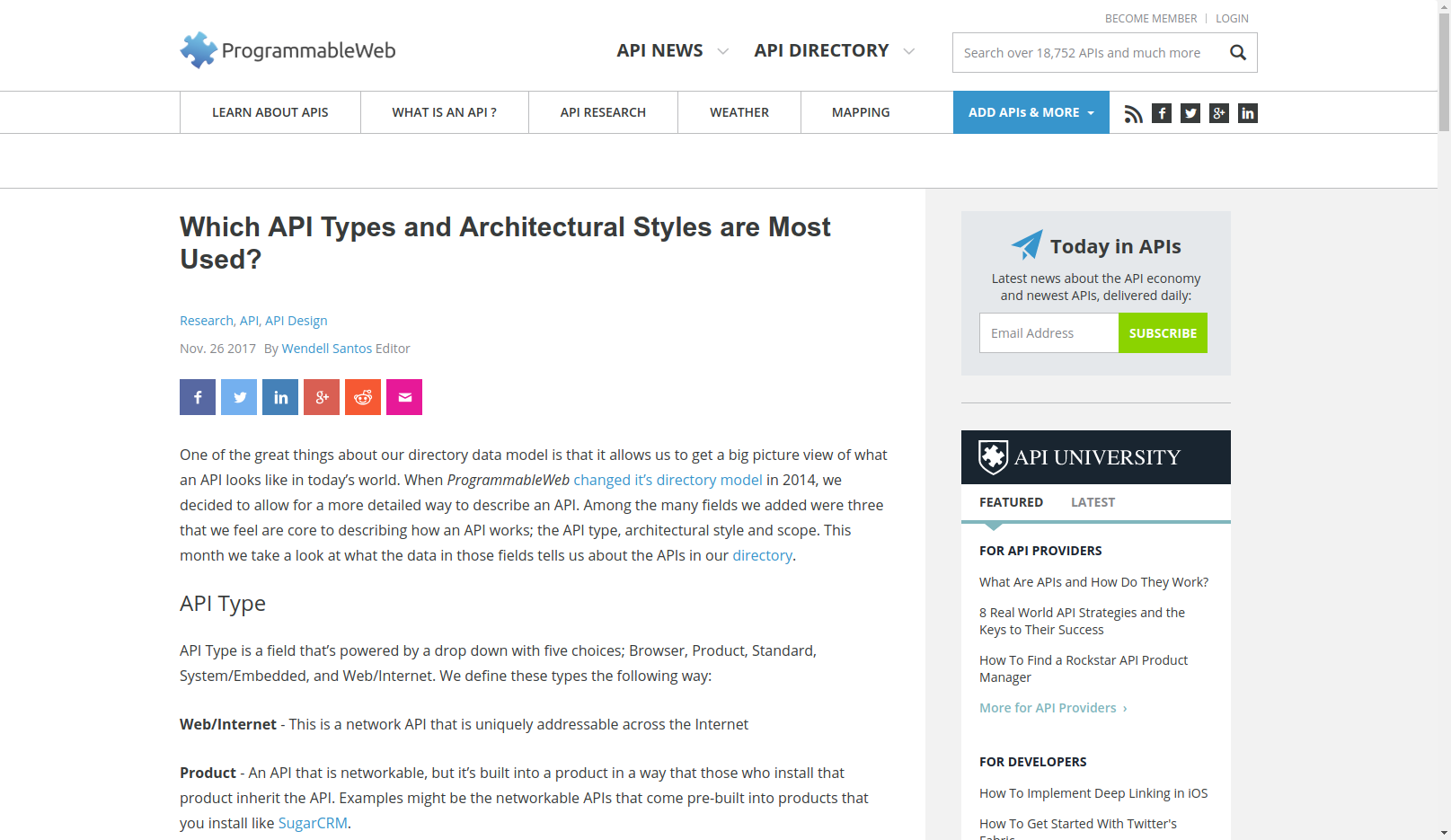The width and height of the screenshot is (1451, 840).
Task: Open LinkedIn icon in navigation bar
Action: click(1248, 113)
